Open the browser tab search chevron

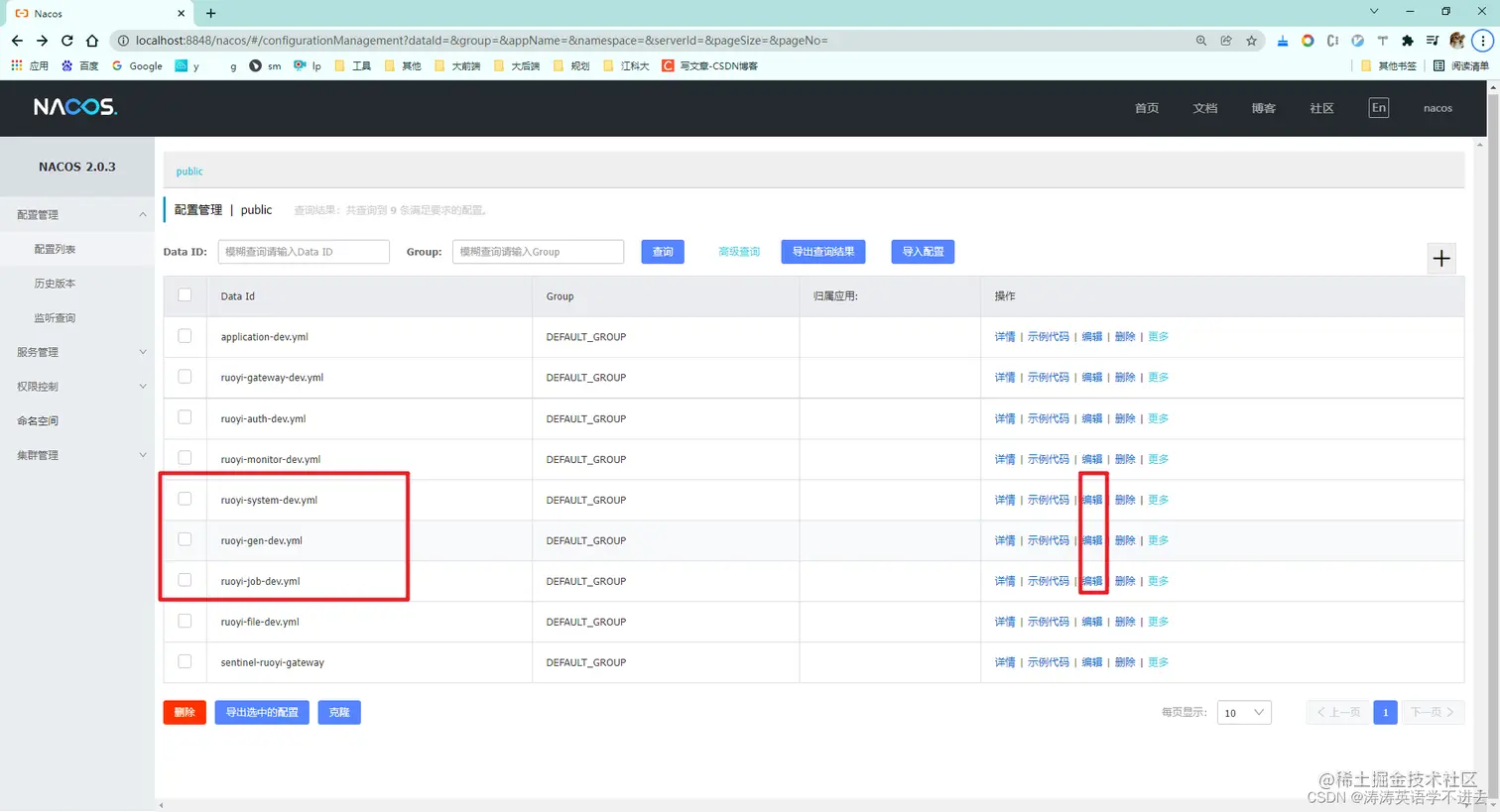pos(1374,12)
